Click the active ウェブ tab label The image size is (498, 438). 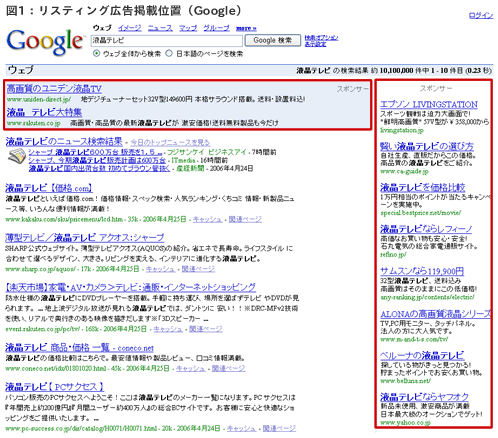pyautogui.click(x=102, y=28)
